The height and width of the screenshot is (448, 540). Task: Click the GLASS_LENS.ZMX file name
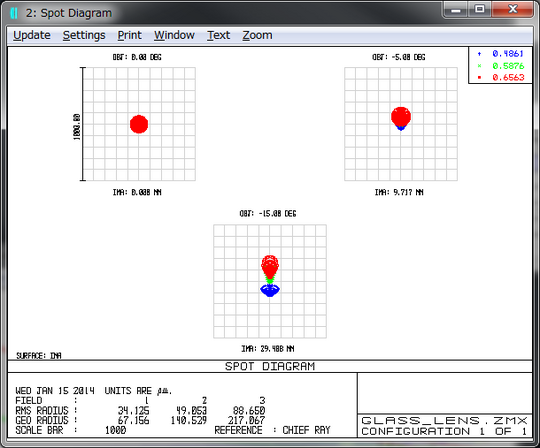pyautogui.click(x=444, y=421)
